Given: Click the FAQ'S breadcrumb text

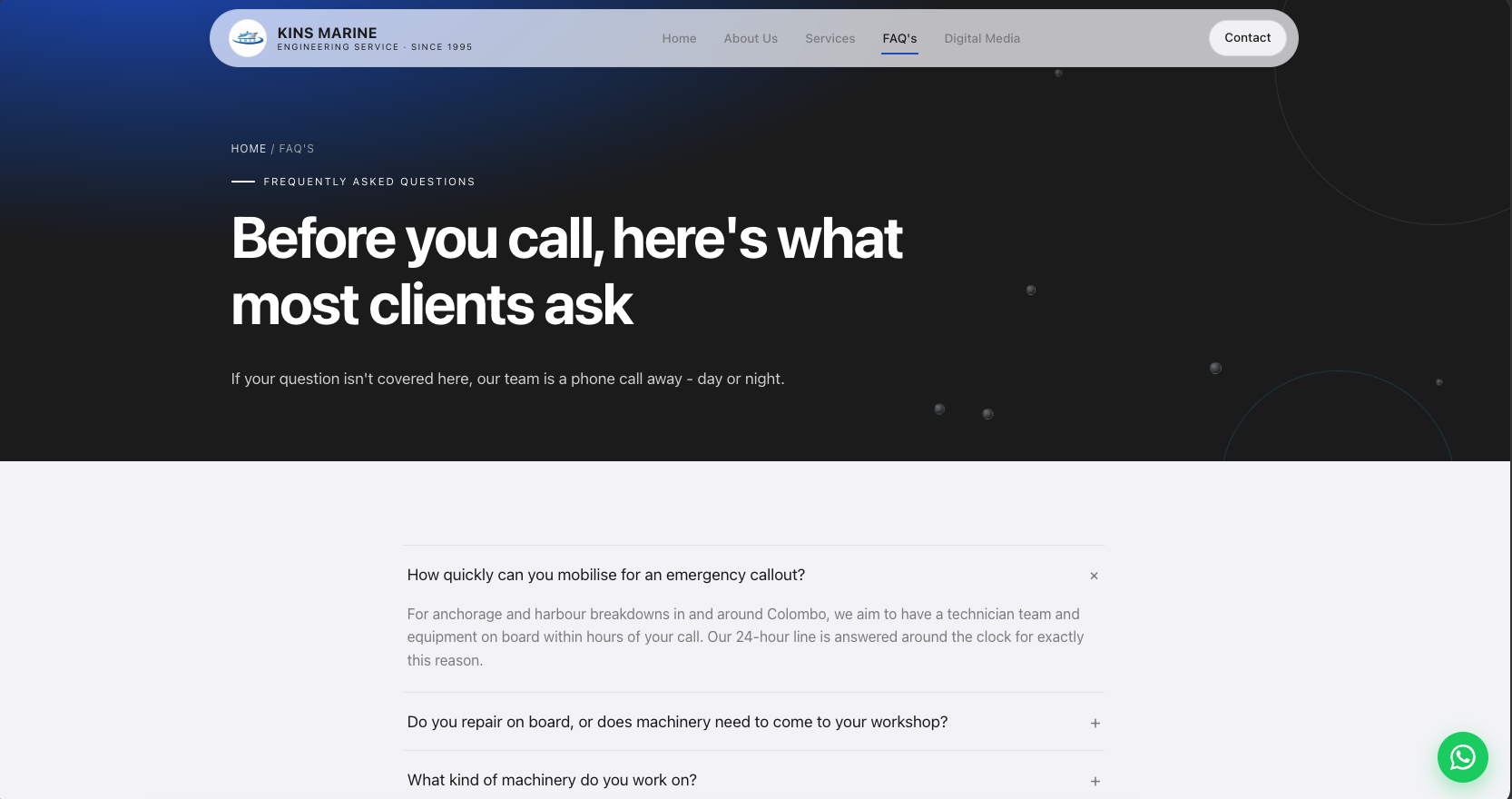Looking at the screenshot, I should [297, 149].
